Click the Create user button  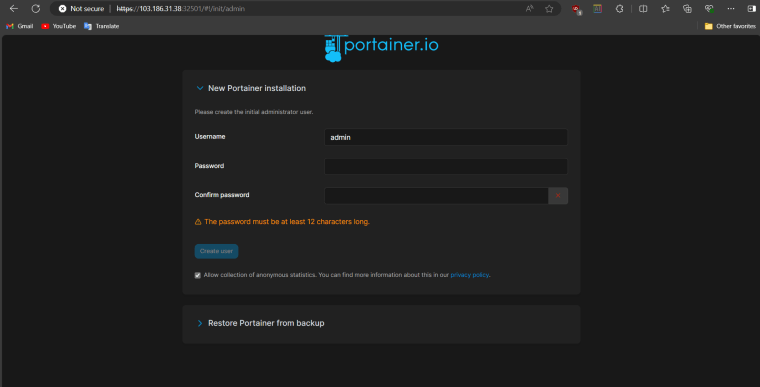pos(216,251)
